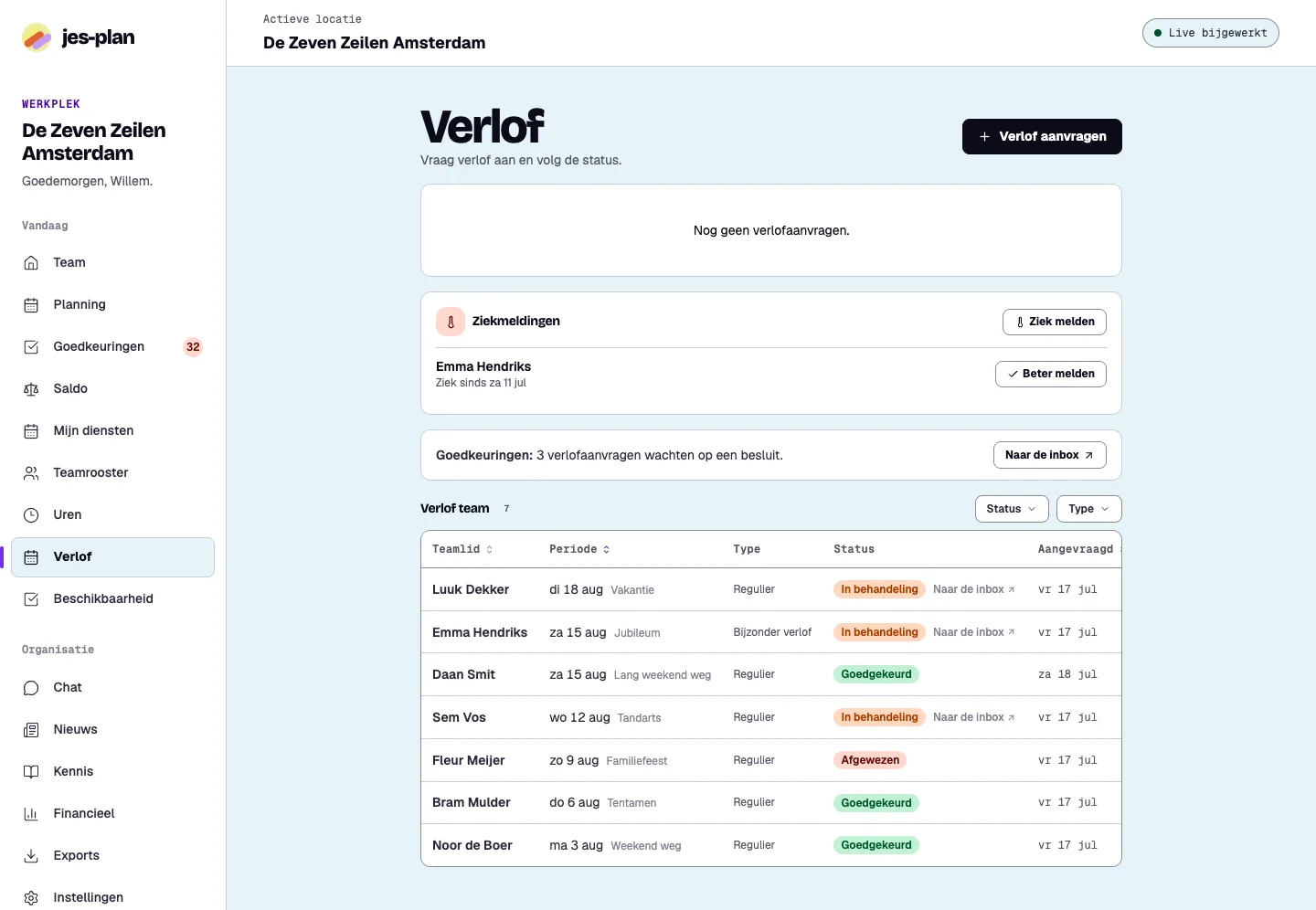Click Naar de inbox button in Goedkeuringen banner
The width and height of the screenshot is (1316, 910).
(1050, 455)
